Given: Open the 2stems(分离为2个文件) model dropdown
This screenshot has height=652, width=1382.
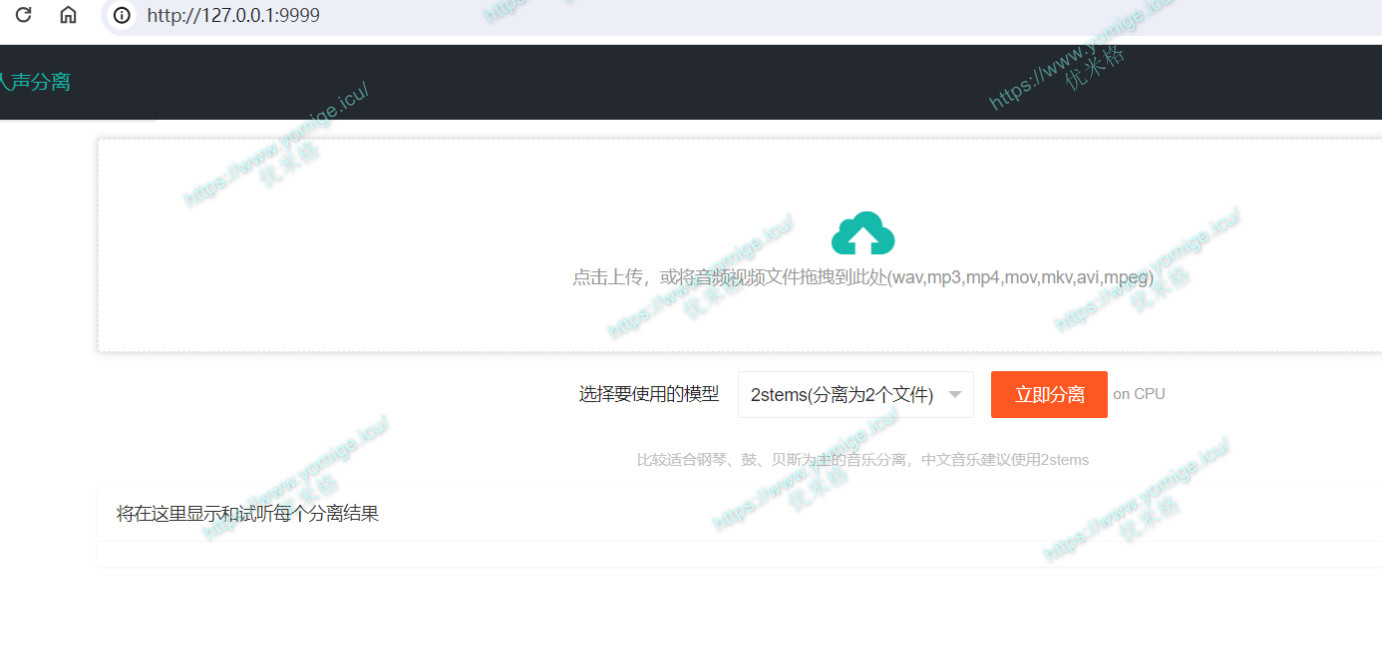Looking at the screenshot, I should click(842, 395).
